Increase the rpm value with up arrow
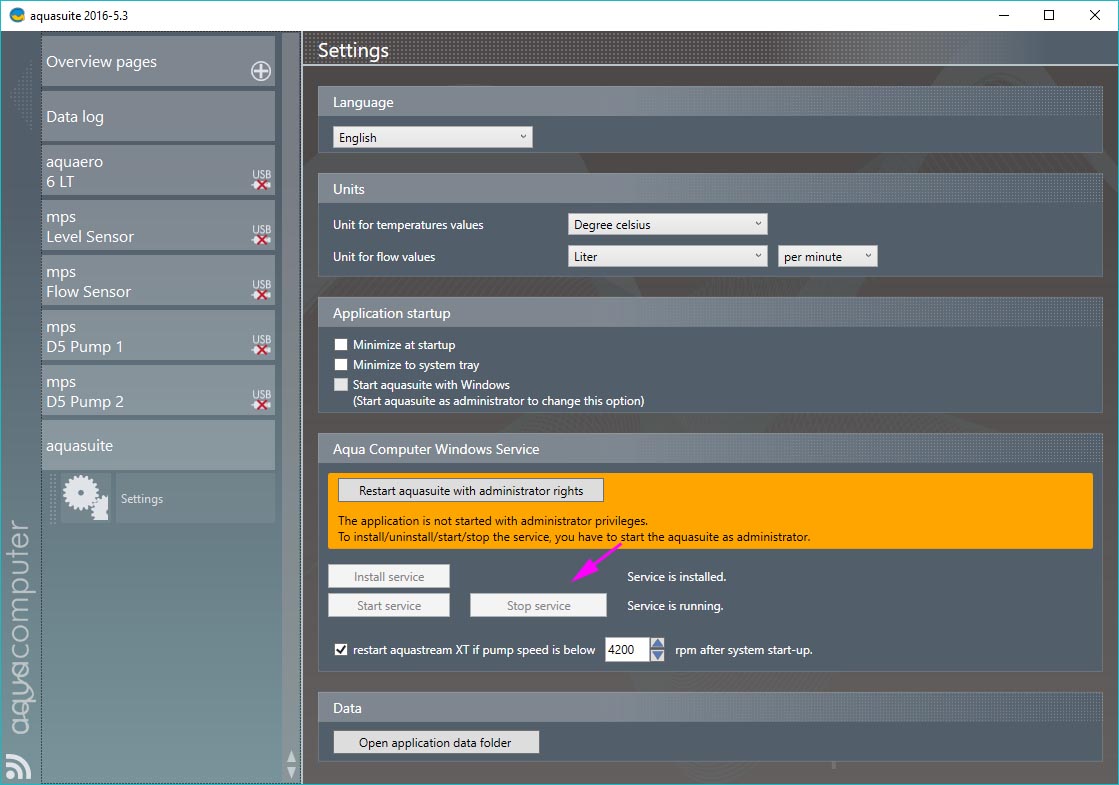This screenshot has height=785, width=1119. tap(657, 644)
